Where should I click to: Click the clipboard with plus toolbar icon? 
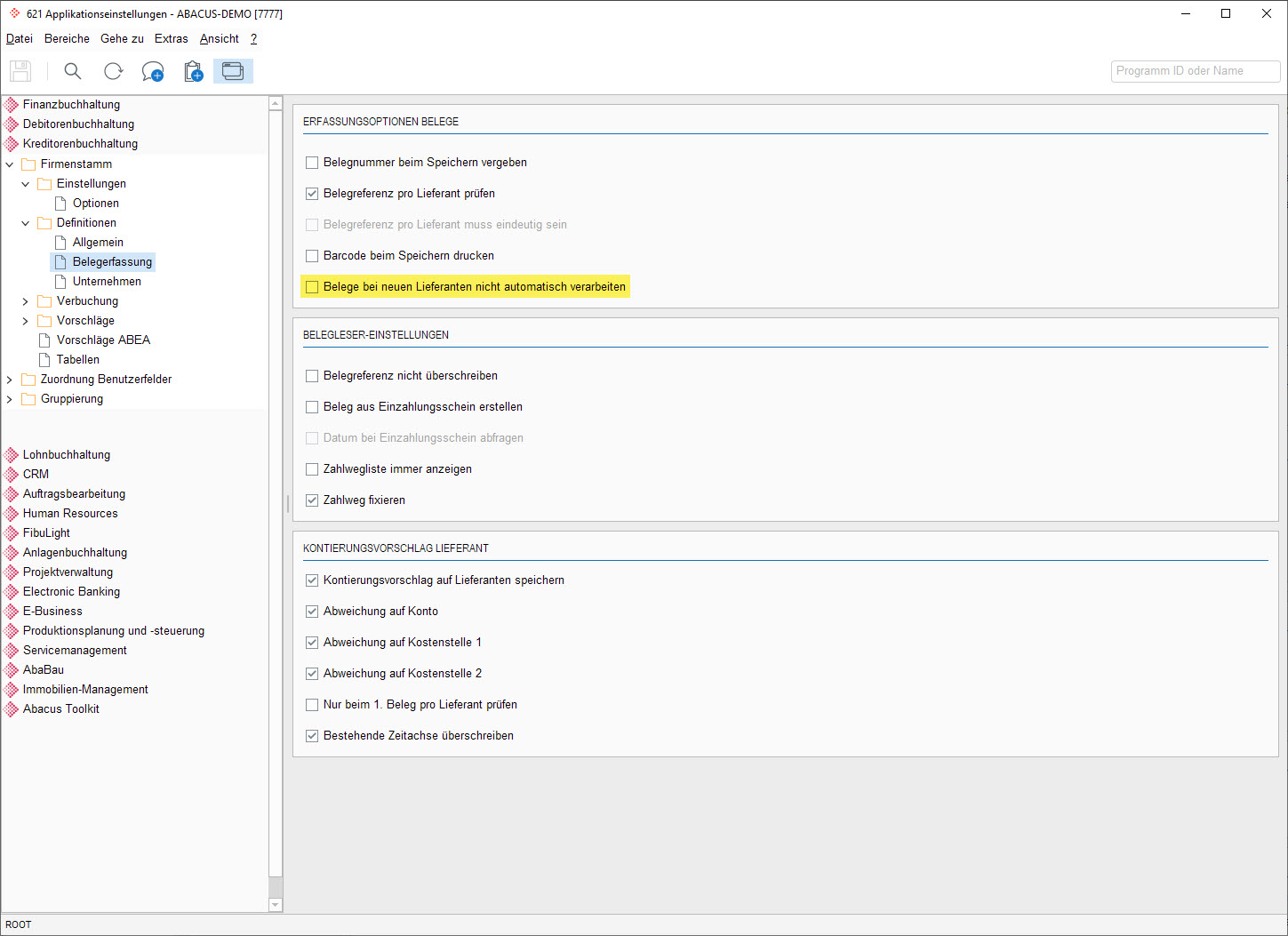(193, 71)
